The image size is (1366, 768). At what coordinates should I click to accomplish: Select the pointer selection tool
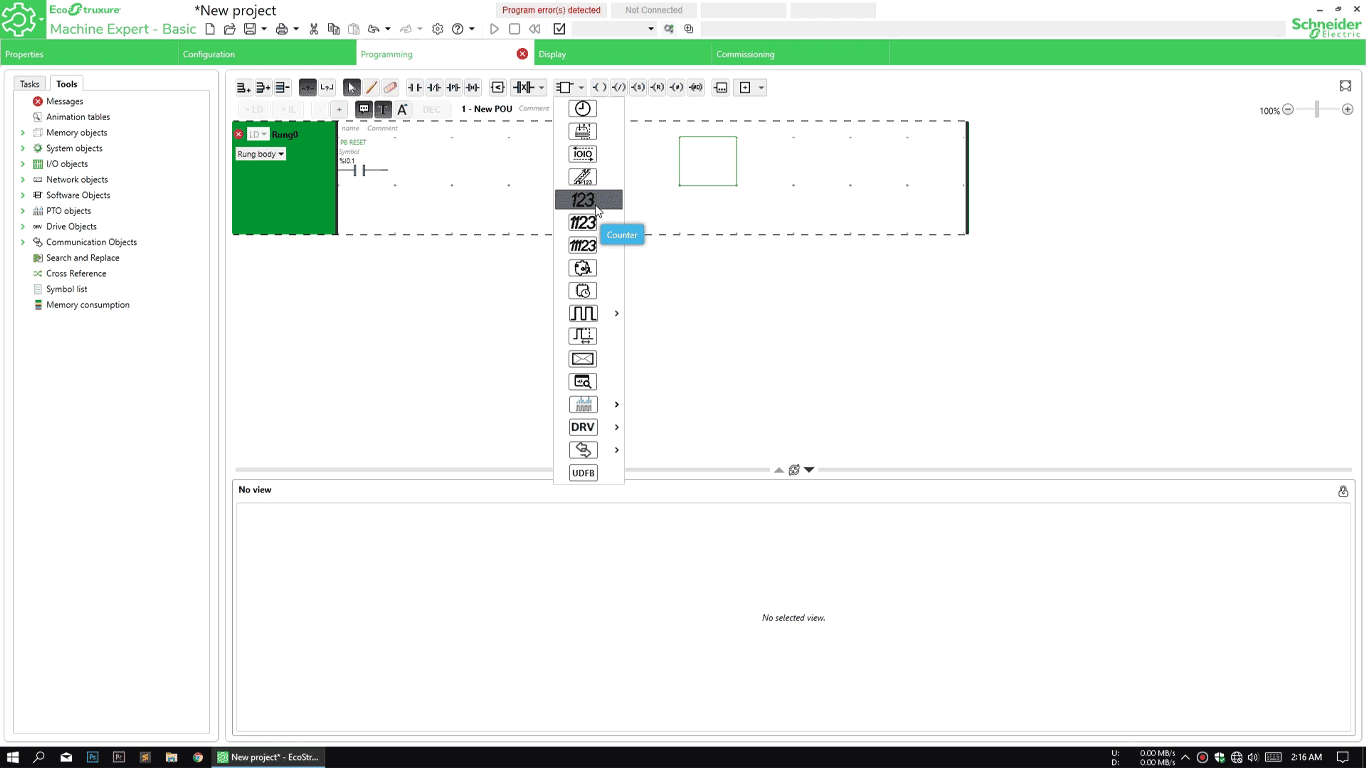[352, 87]
